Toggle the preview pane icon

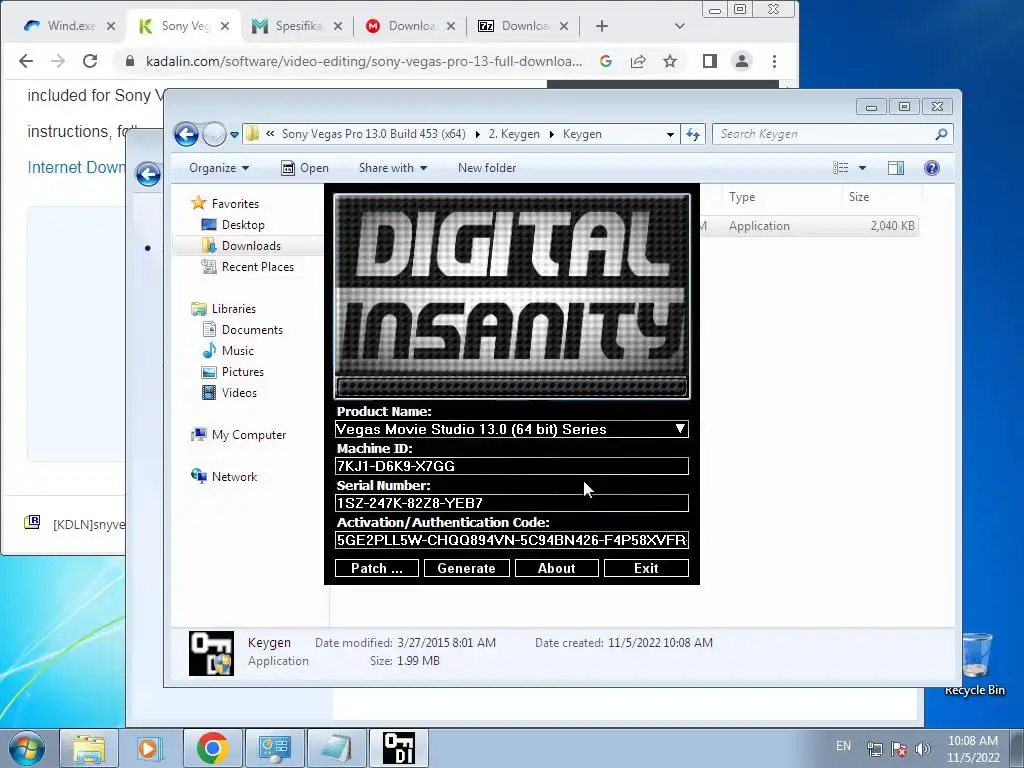tap(896, 168)
